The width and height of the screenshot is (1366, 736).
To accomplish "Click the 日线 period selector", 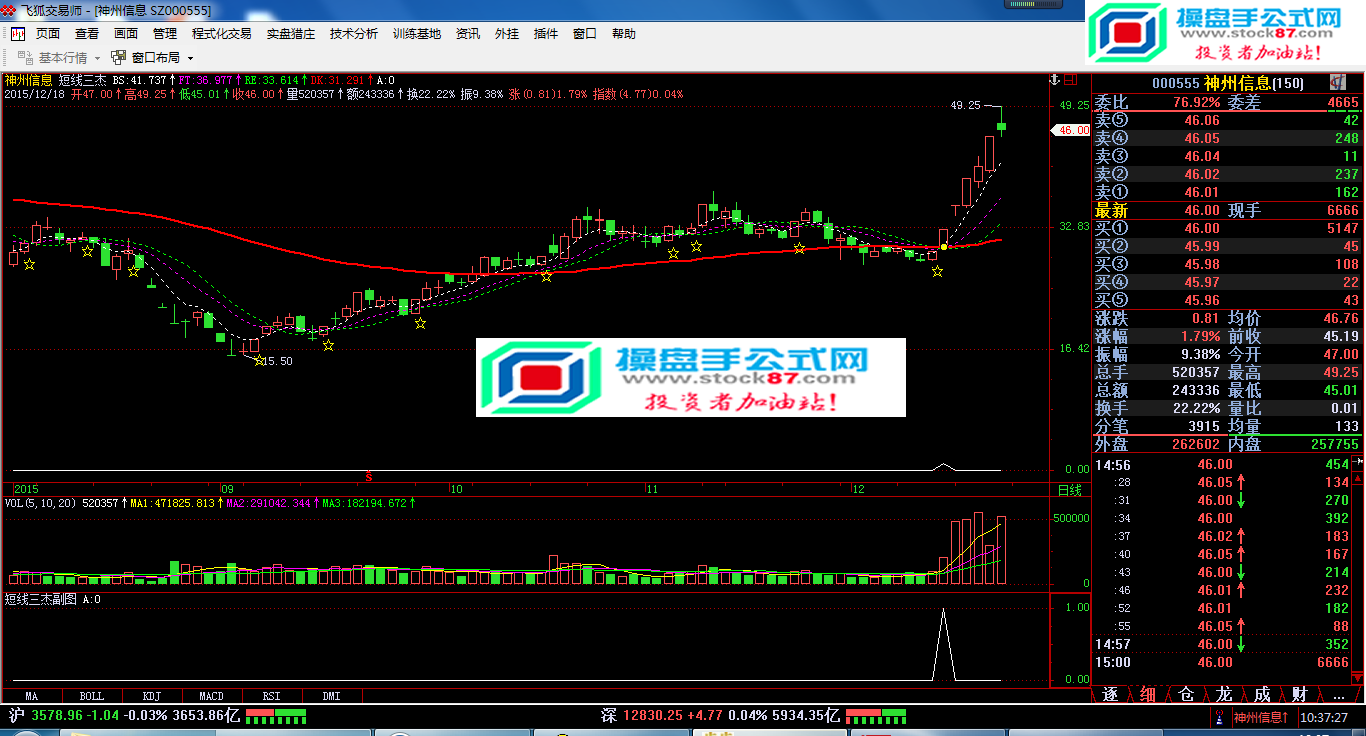I will 1070,490.
